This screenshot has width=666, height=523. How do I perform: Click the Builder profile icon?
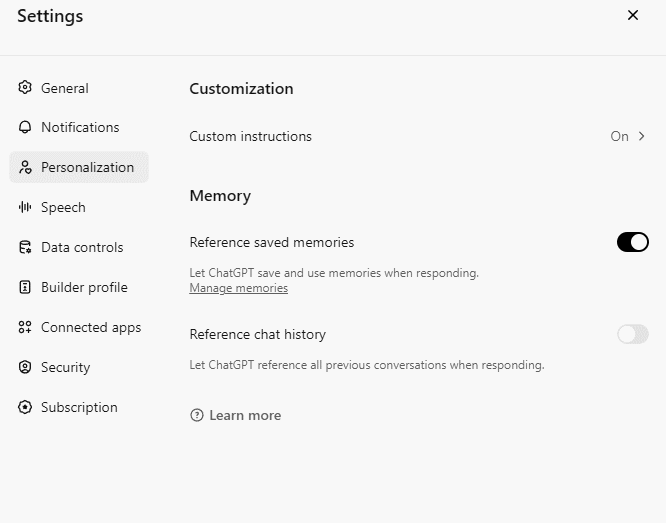pyautogui.click(x=25, y=287)
